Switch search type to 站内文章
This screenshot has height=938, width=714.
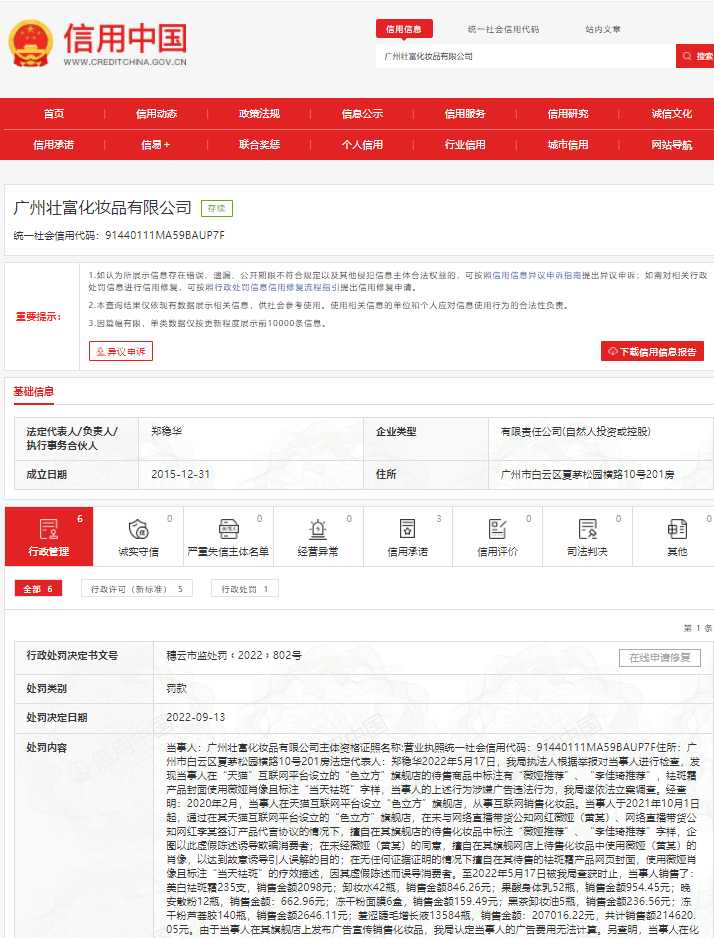[602, 29]
